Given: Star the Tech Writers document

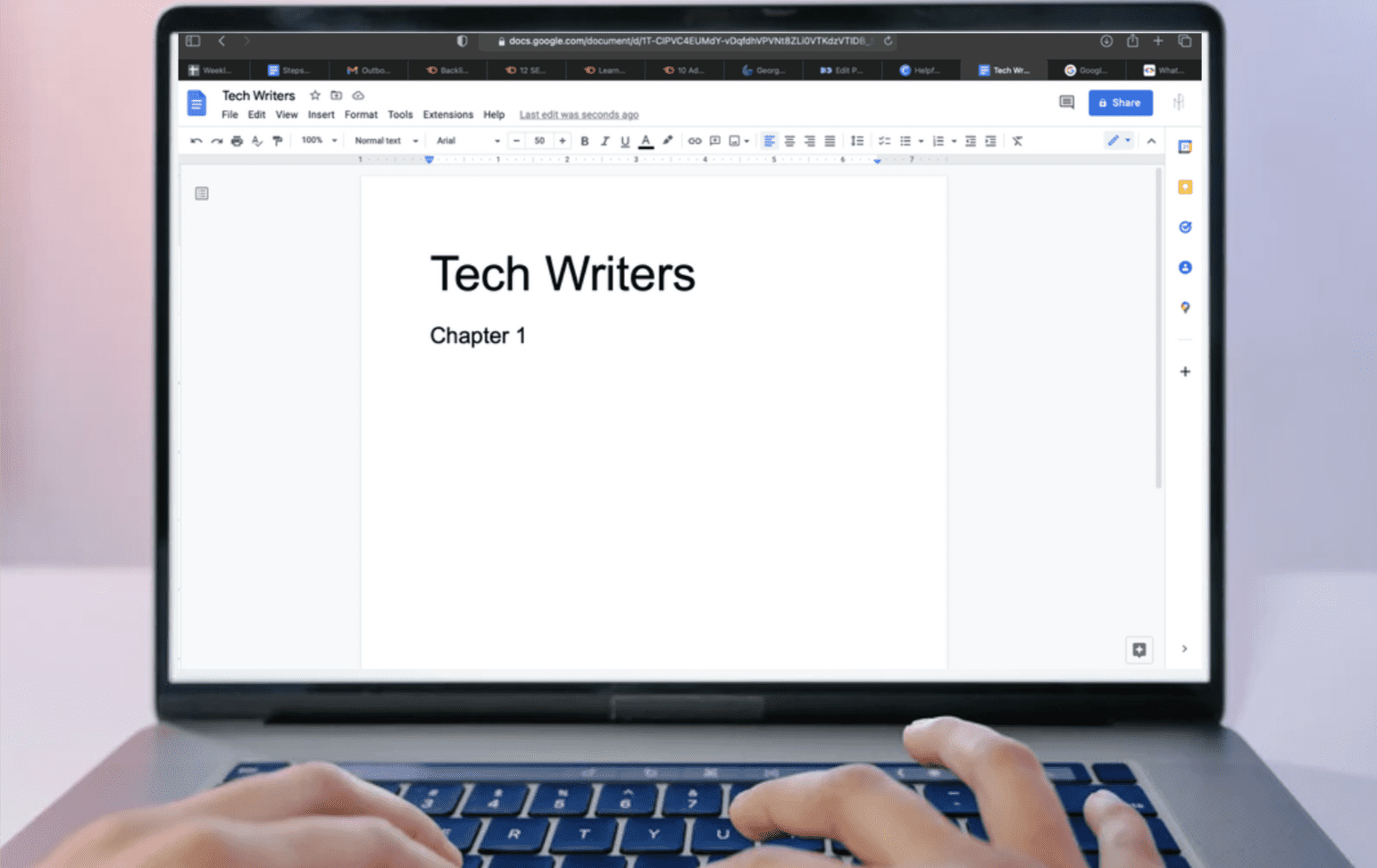Looking at the screenshot, I should [x=315, y=96].
